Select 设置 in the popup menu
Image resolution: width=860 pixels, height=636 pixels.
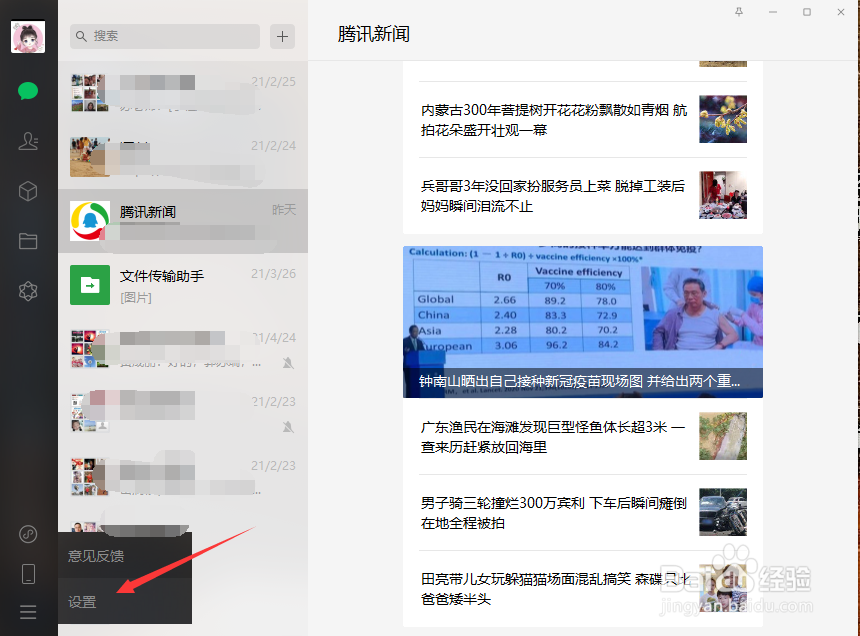125,601
